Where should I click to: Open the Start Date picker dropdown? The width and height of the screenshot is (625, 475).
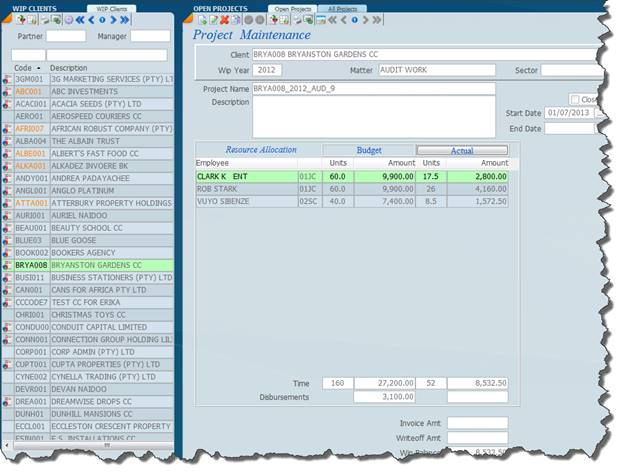[x=600, y=113]
